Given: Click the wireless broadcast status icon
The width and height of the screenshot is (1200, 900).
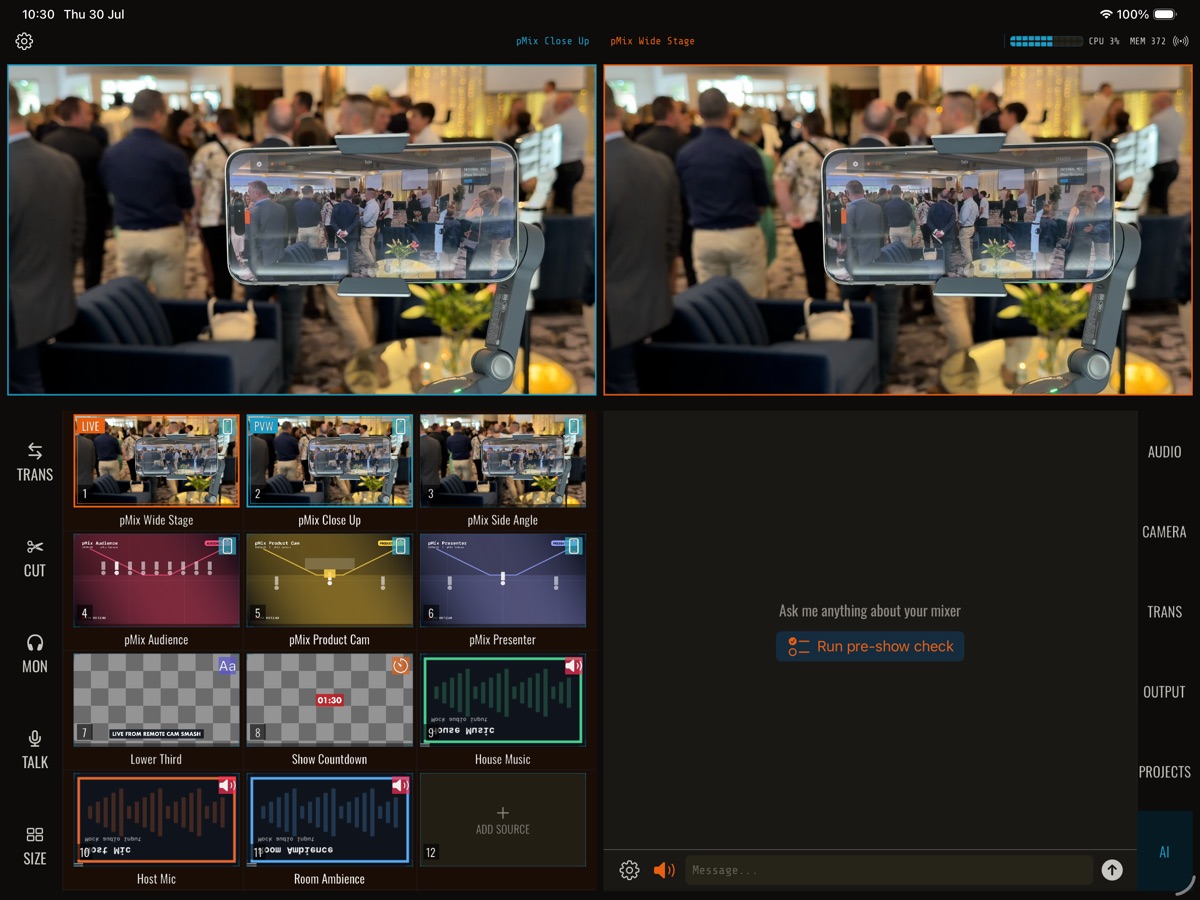Looking at the screenshot, I should click(x=1181, y=41).
